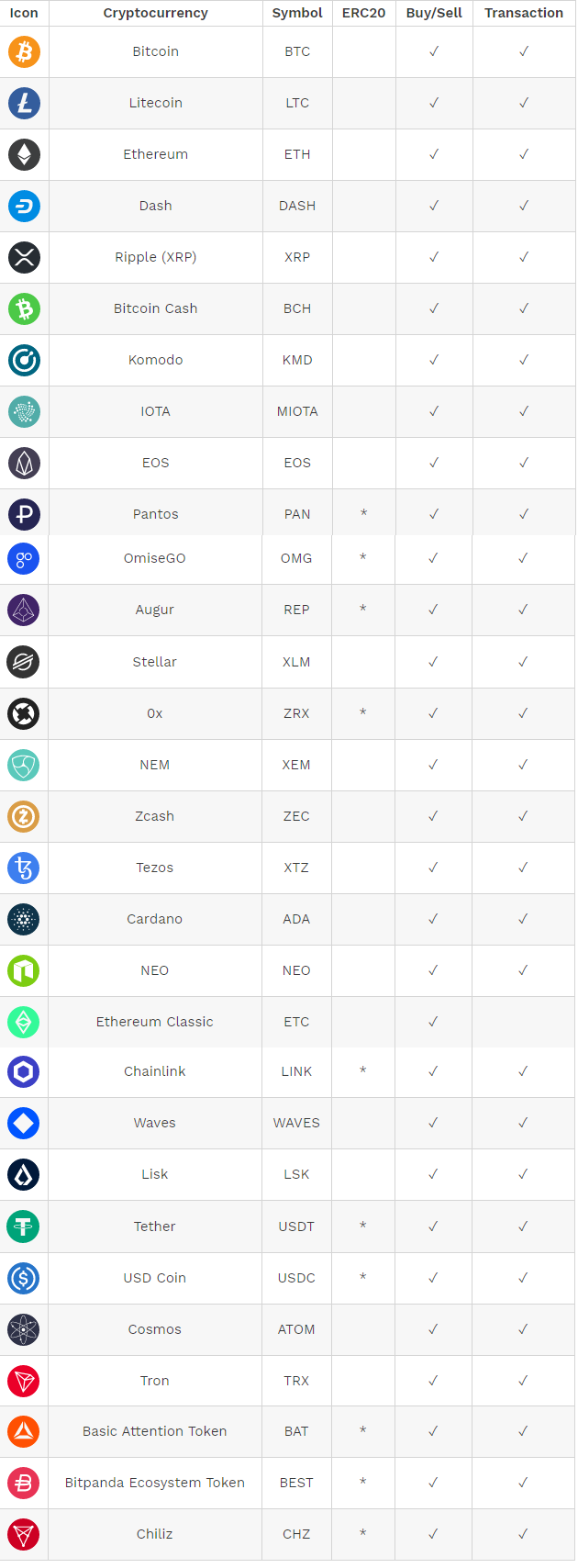578x1568 pixels.
Task: Click the Cardano logo icon
Action: (x=24, y=919)
